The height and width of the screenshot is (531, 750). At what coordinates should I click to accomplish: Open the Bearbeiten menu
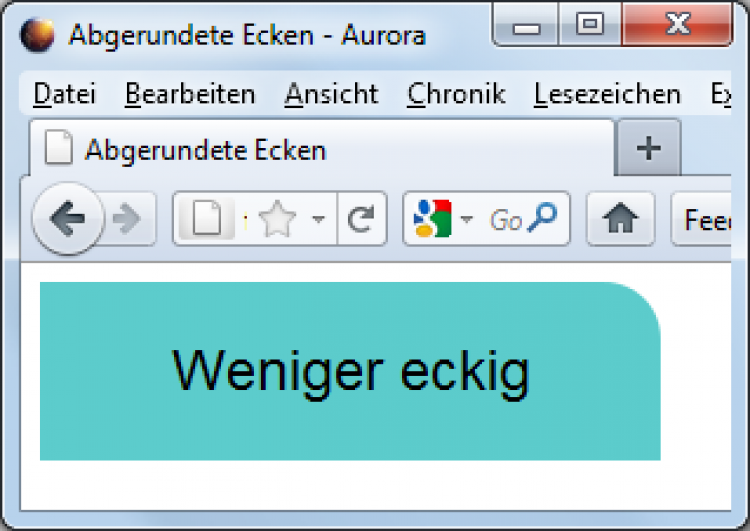pos(190,95)
